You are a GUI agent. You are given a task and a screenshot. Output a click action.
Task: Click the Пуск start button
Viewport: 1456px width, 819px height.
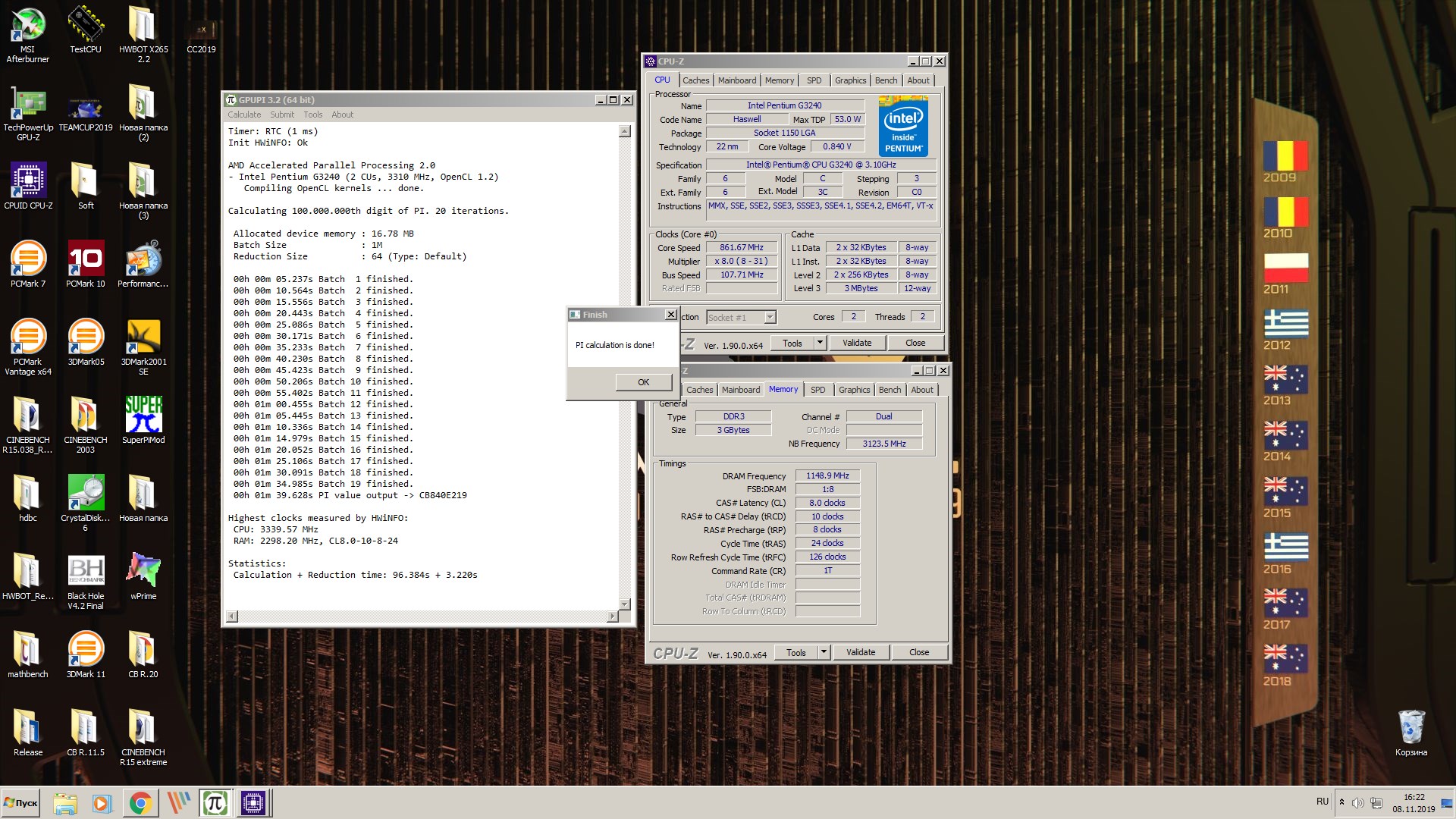coord(21,803)
